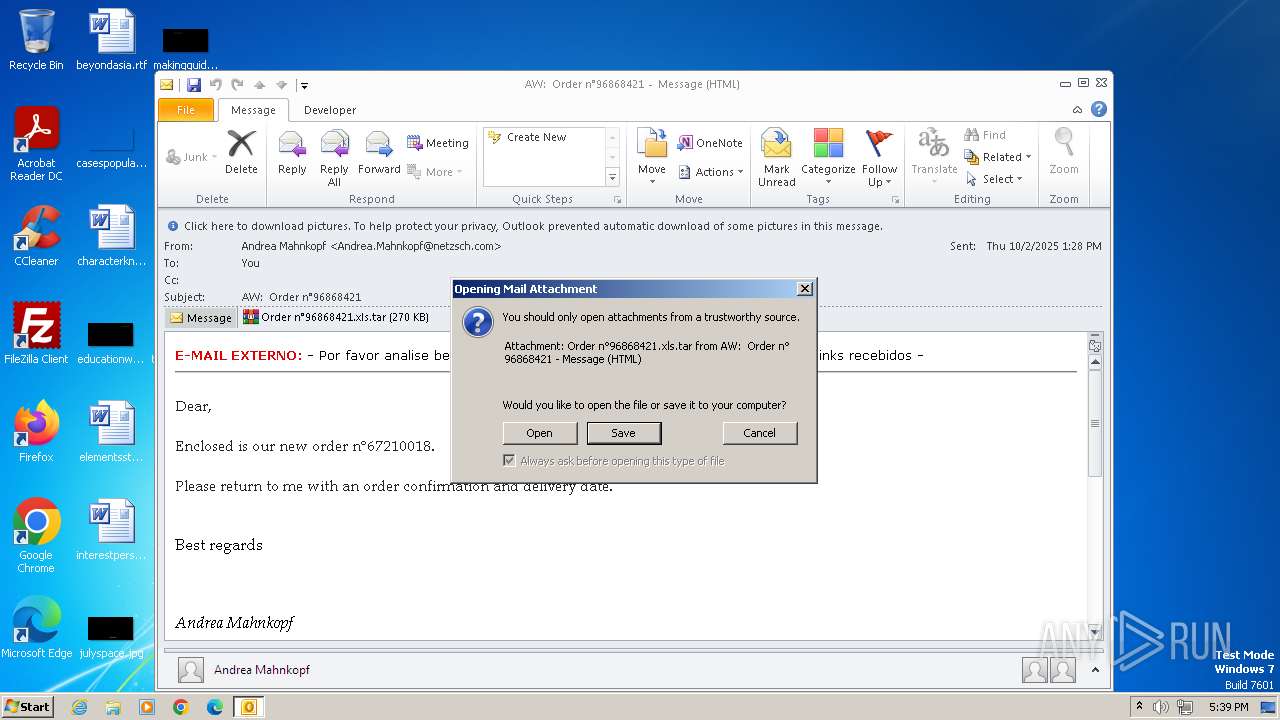The width and height of the screenshot is (1280, 720).
Task: Open the Tags group dialog launcher
Action: tap(895, 200)
